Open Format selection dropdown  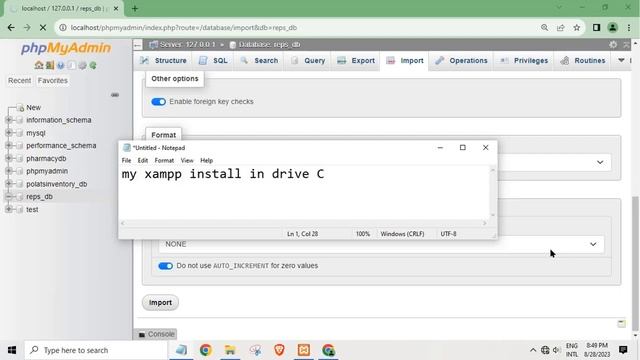pyautogui.click(x=600, y=162)
